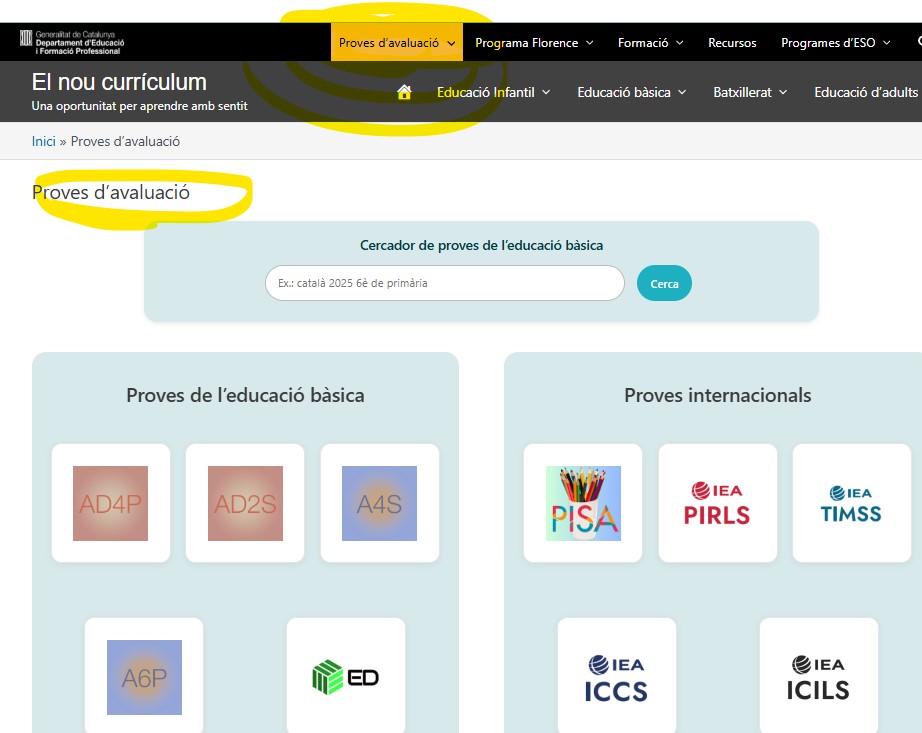Select the A4S test tile

pos(379,503)
